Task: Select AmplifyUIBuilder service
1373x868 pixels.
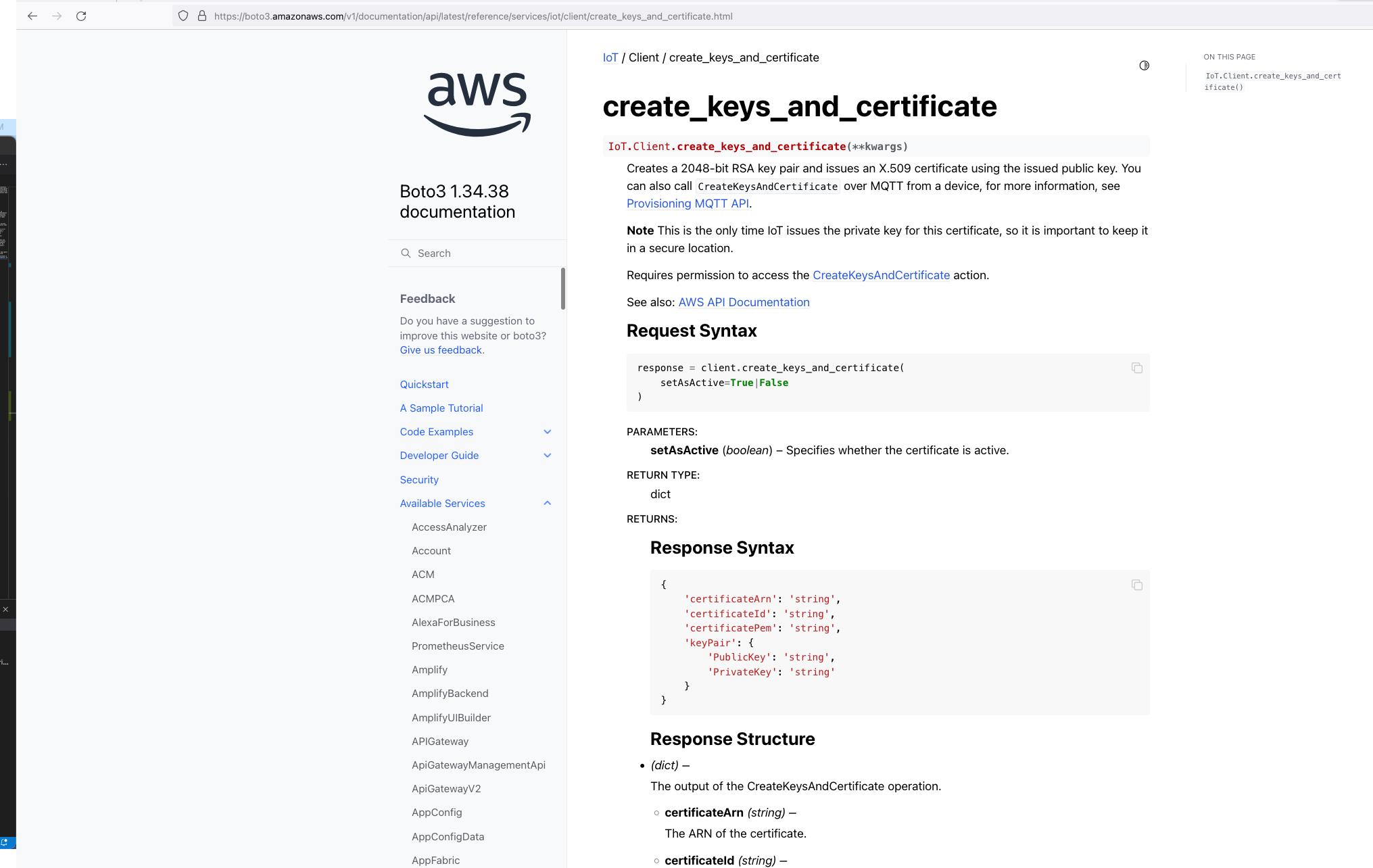Action: tap(451, 718)
